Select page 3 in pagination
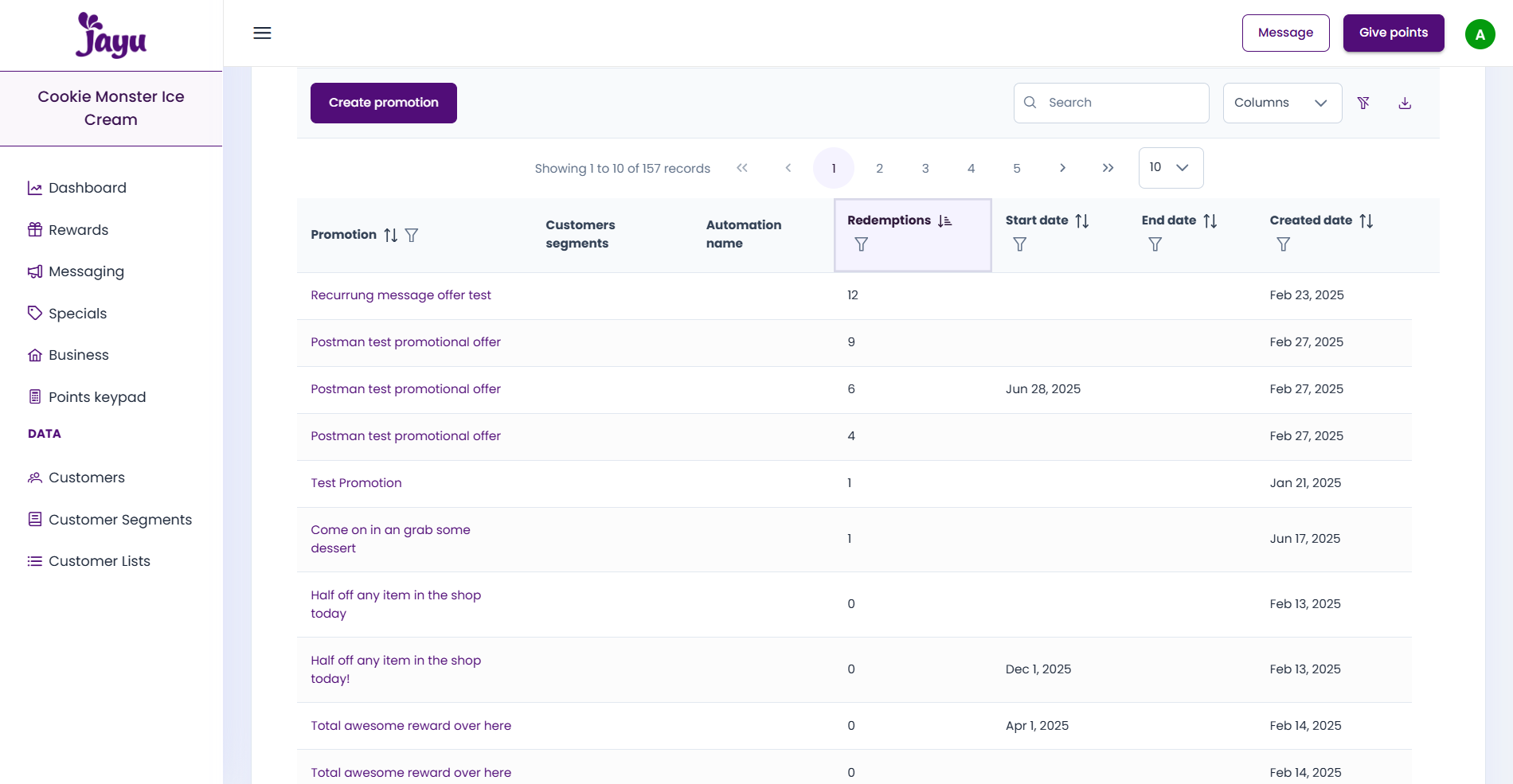 (x=925, y=168)
